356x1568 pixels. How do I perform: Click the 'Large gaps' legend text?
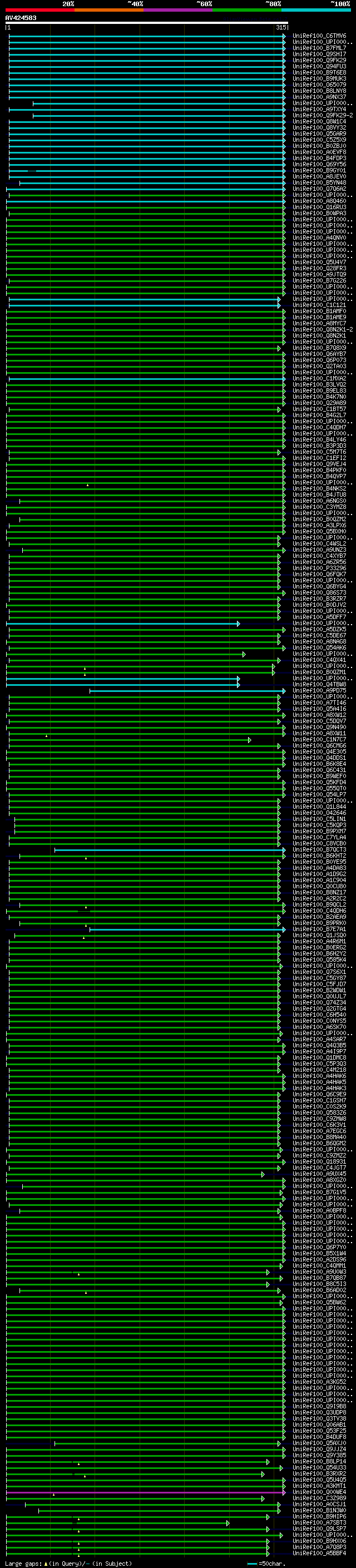click(x=23, y=1564)
